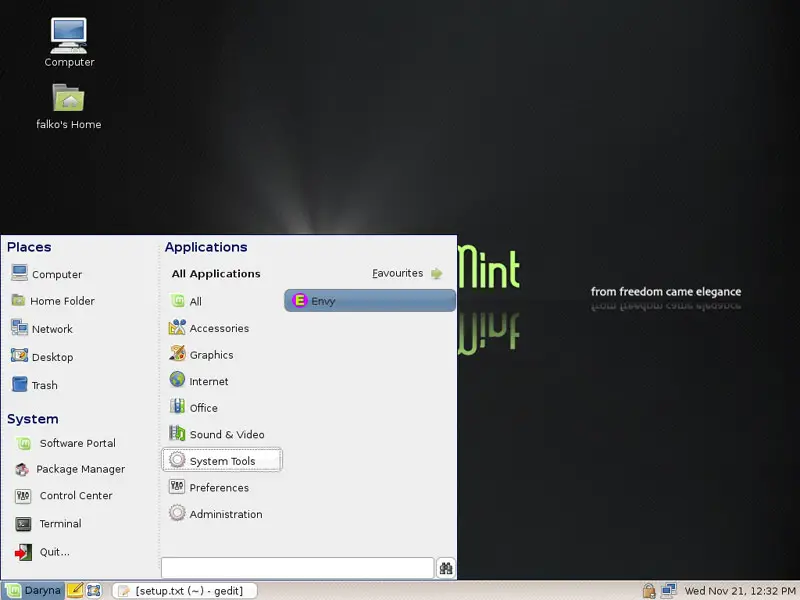Select the Office category
This screenshot has width=800, height=600.
(222, 407)
